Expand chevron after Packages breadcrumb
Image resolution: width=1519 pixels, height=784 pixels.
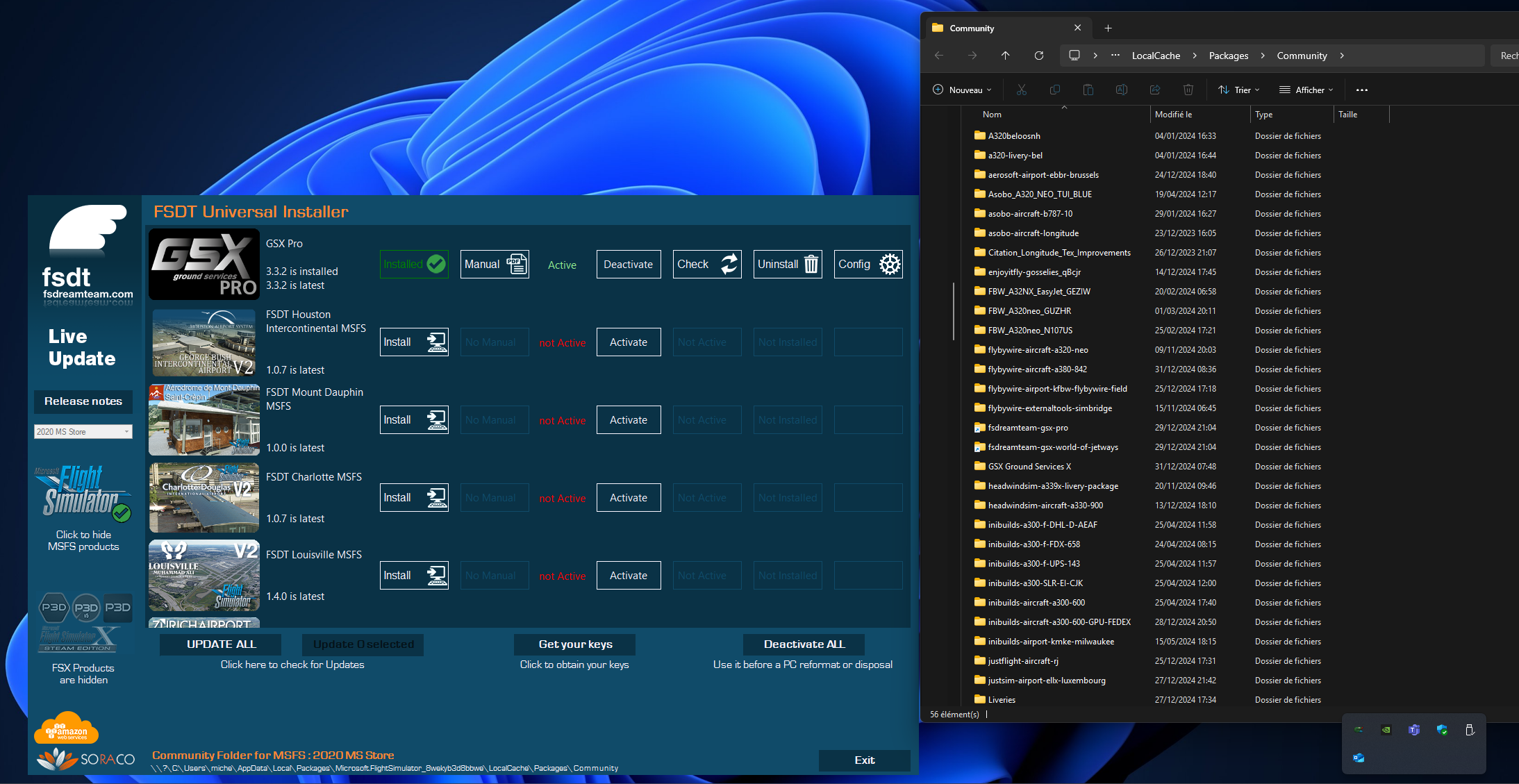(1263, 56)
